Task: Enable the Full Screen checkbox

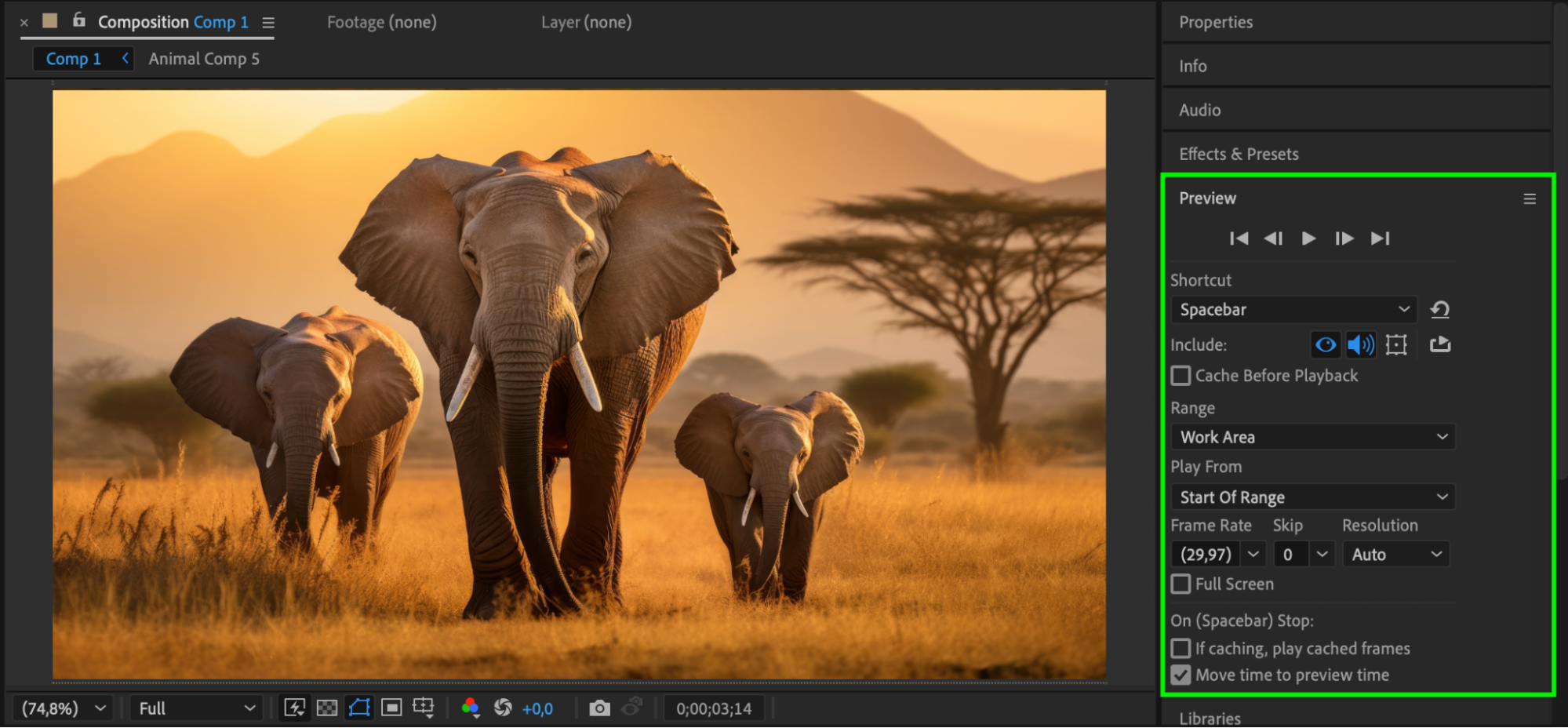Action: (x=1181, y=584)
